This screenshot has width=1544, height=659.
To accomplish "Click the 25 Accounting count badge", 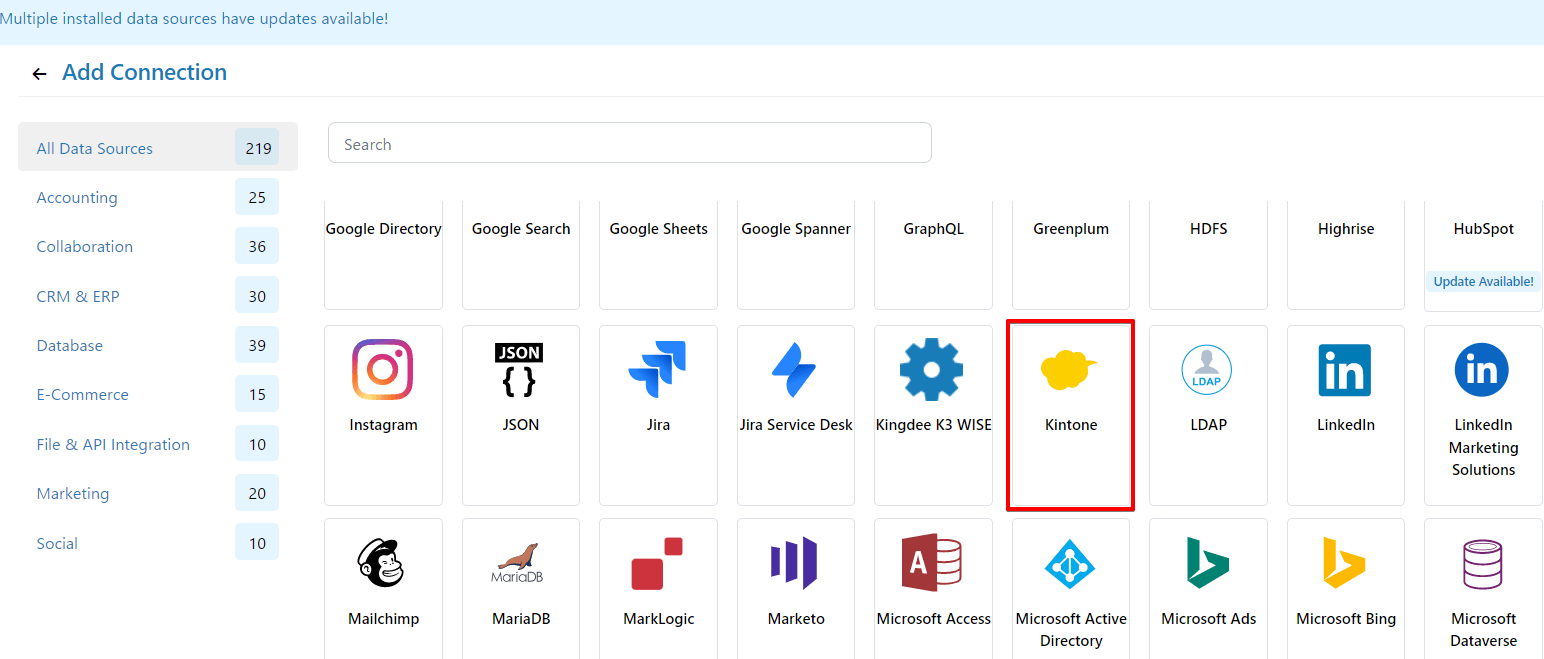I will (257, 197).
